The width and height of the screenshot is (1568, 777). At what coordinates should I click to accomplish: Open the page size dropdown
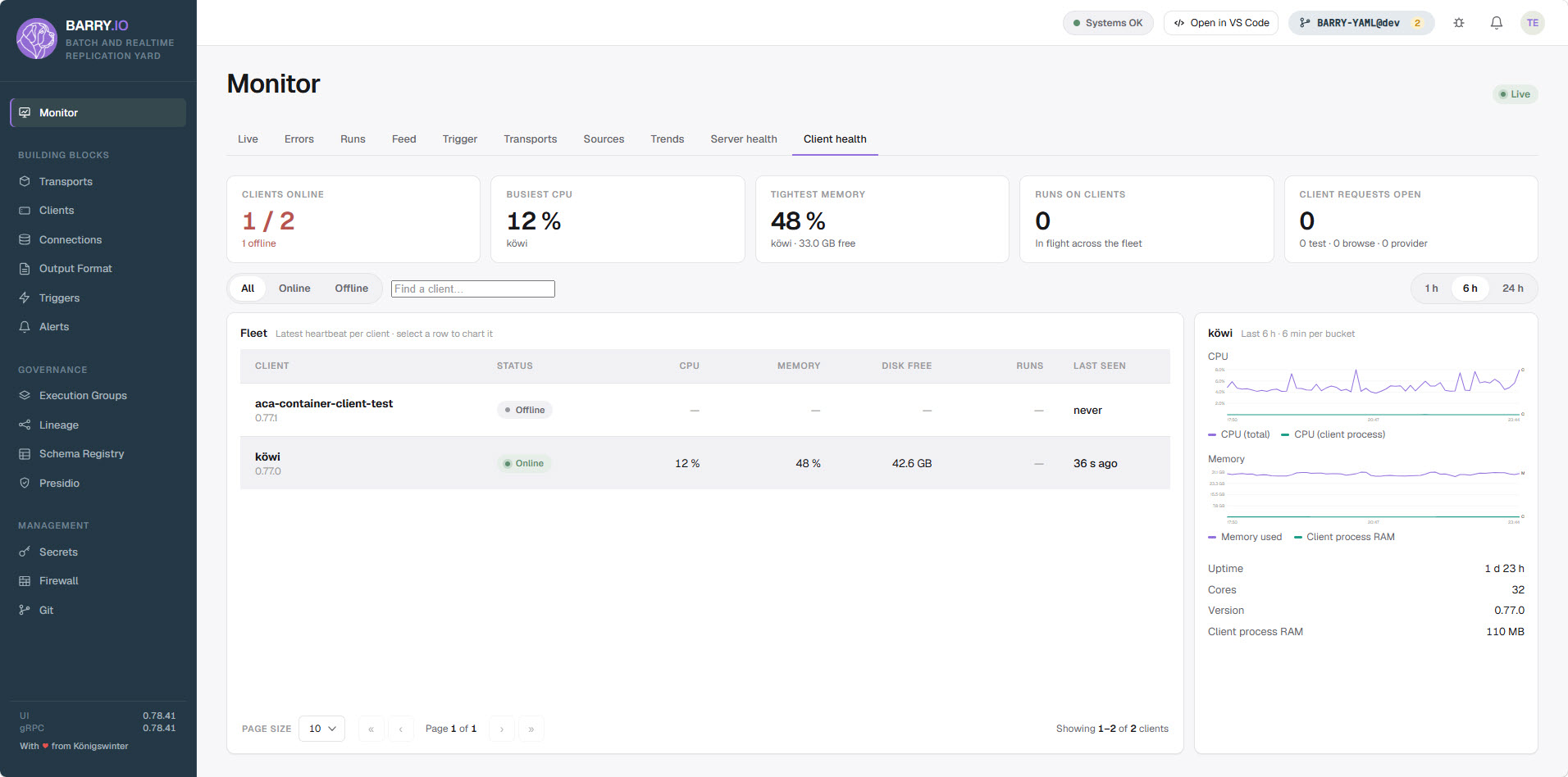322,729
